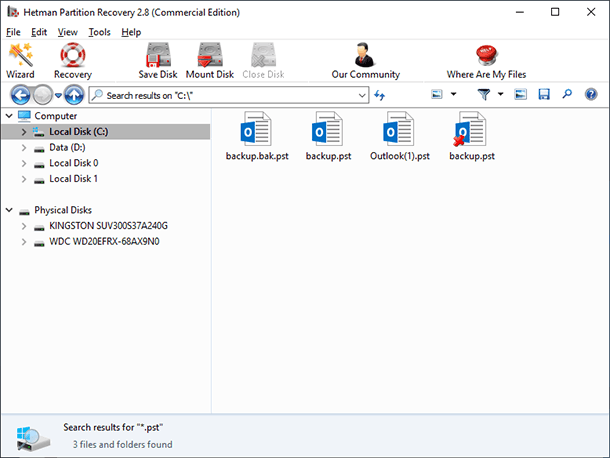The width and height of the screenshot is (610, 458).
Task: Select Local Disk 1
Action: [73, 179]
